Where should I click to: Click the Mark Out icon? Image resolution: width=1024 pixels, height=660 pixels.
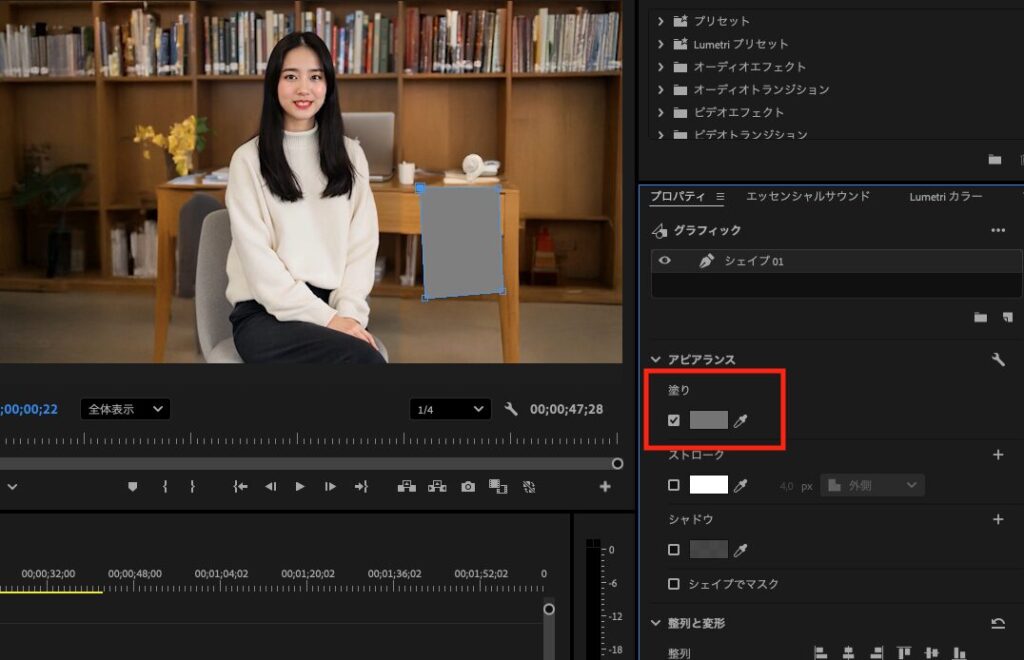[x=192, y=487]
